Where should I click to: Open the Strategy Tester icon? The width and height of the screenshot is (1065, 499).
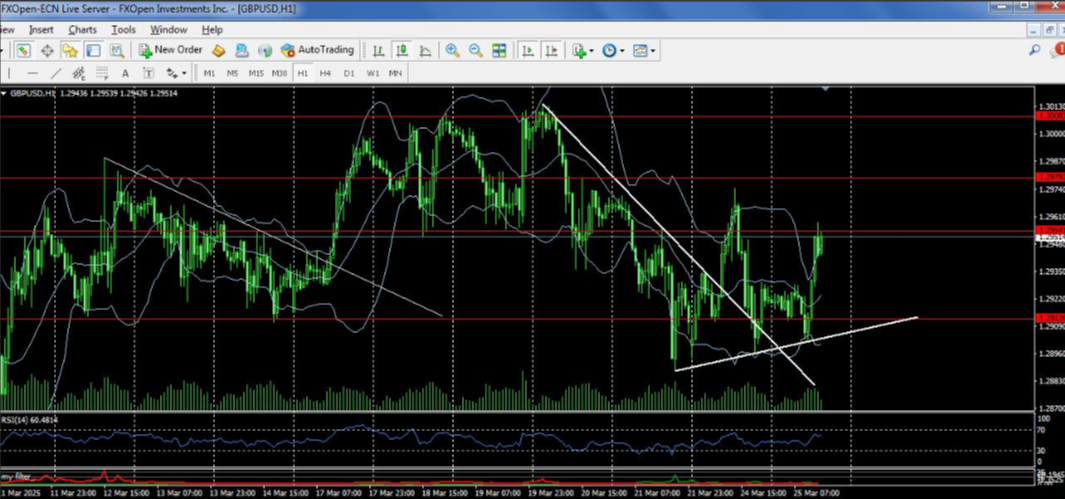pos(117,50)
